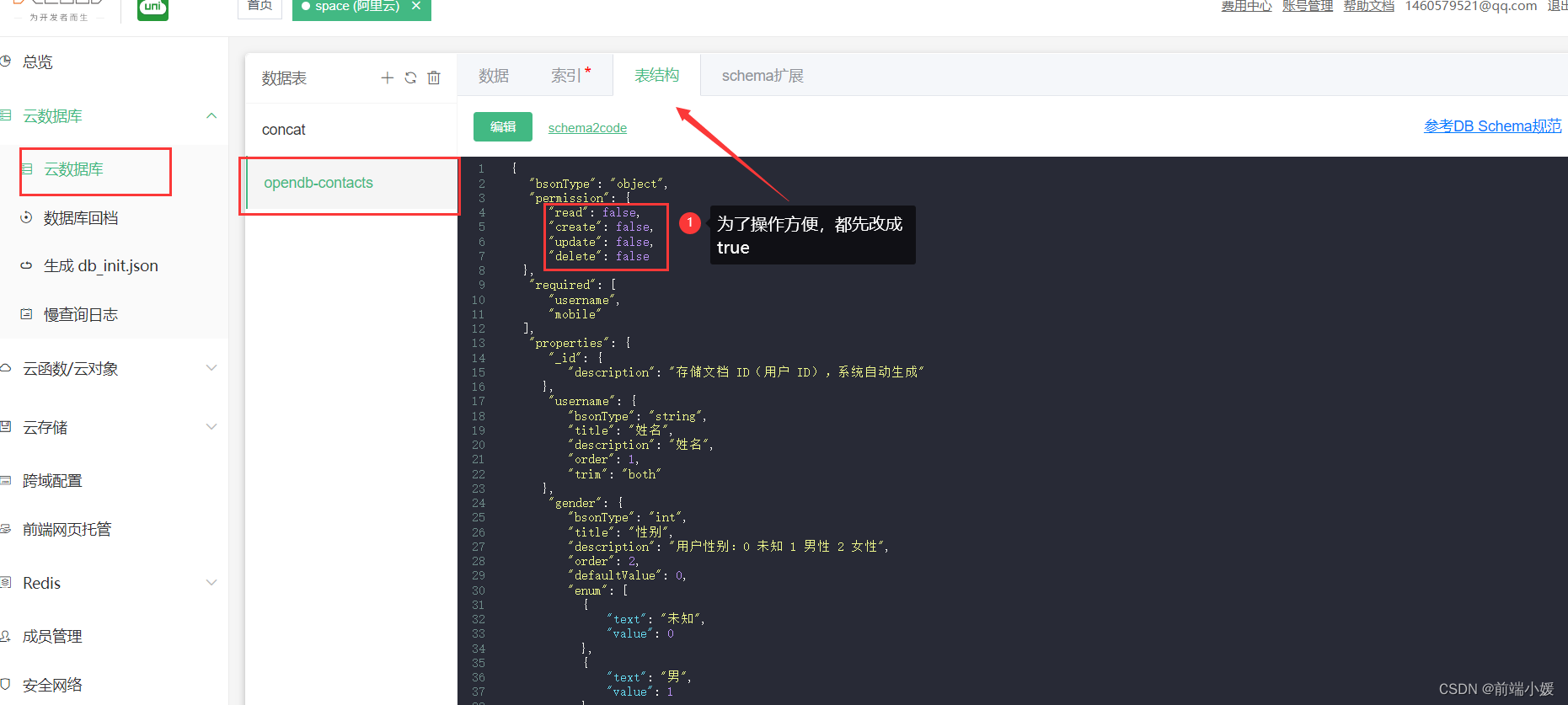Open 成员管理 menu item
This screenshot has width=1568, height=705.
(x=52, y=637)
